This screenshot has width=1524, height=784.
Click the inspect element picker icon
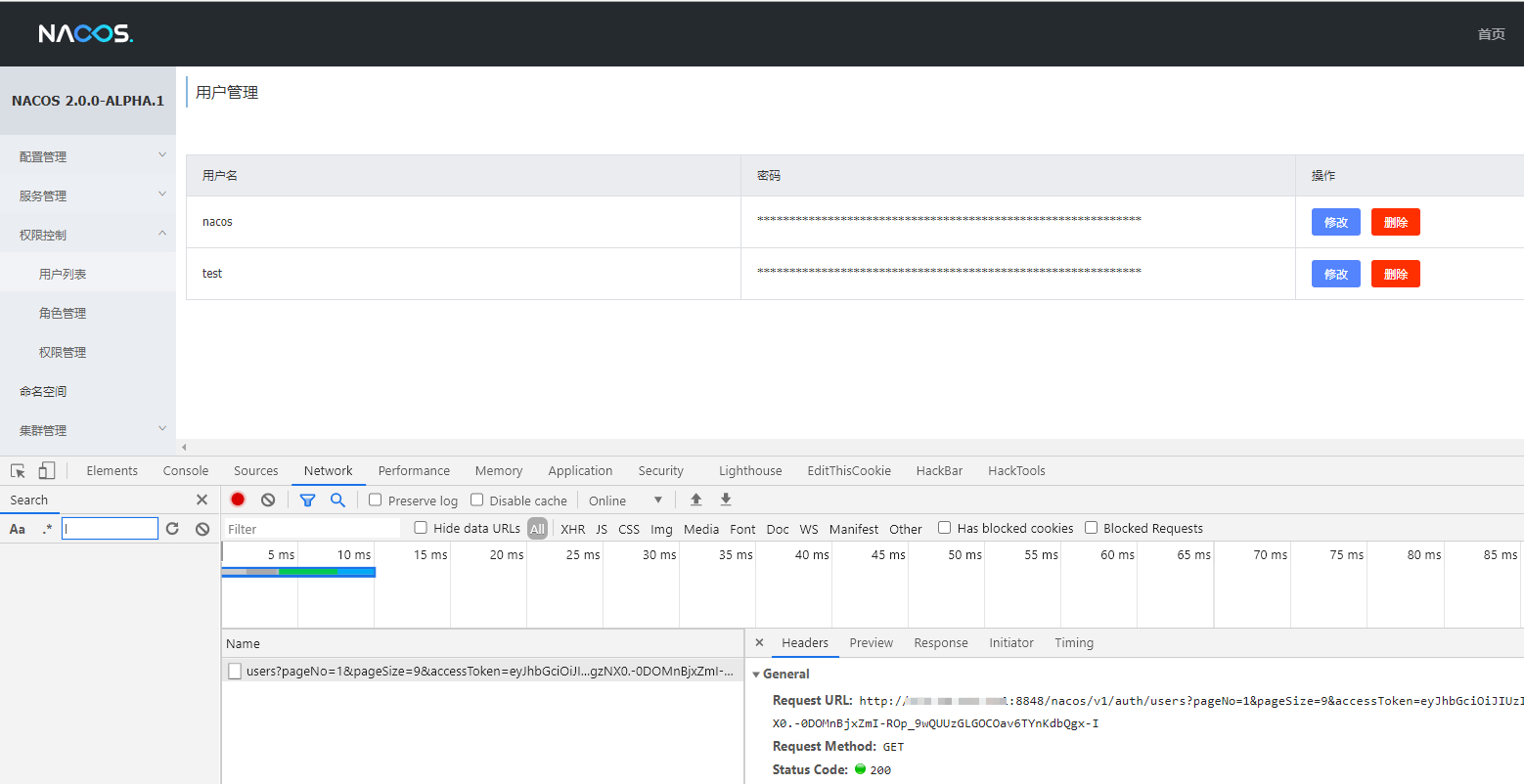(x=18, y=470)
